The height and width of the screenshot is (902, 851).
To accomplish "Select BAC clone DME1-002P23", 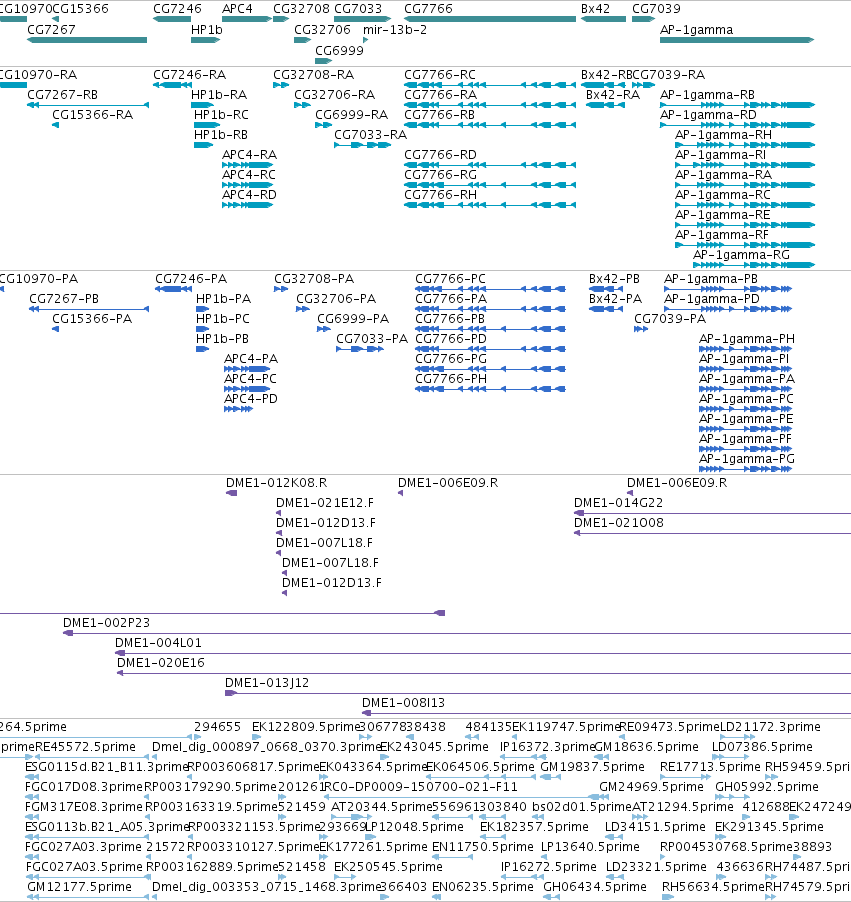I will pos(106,623).
